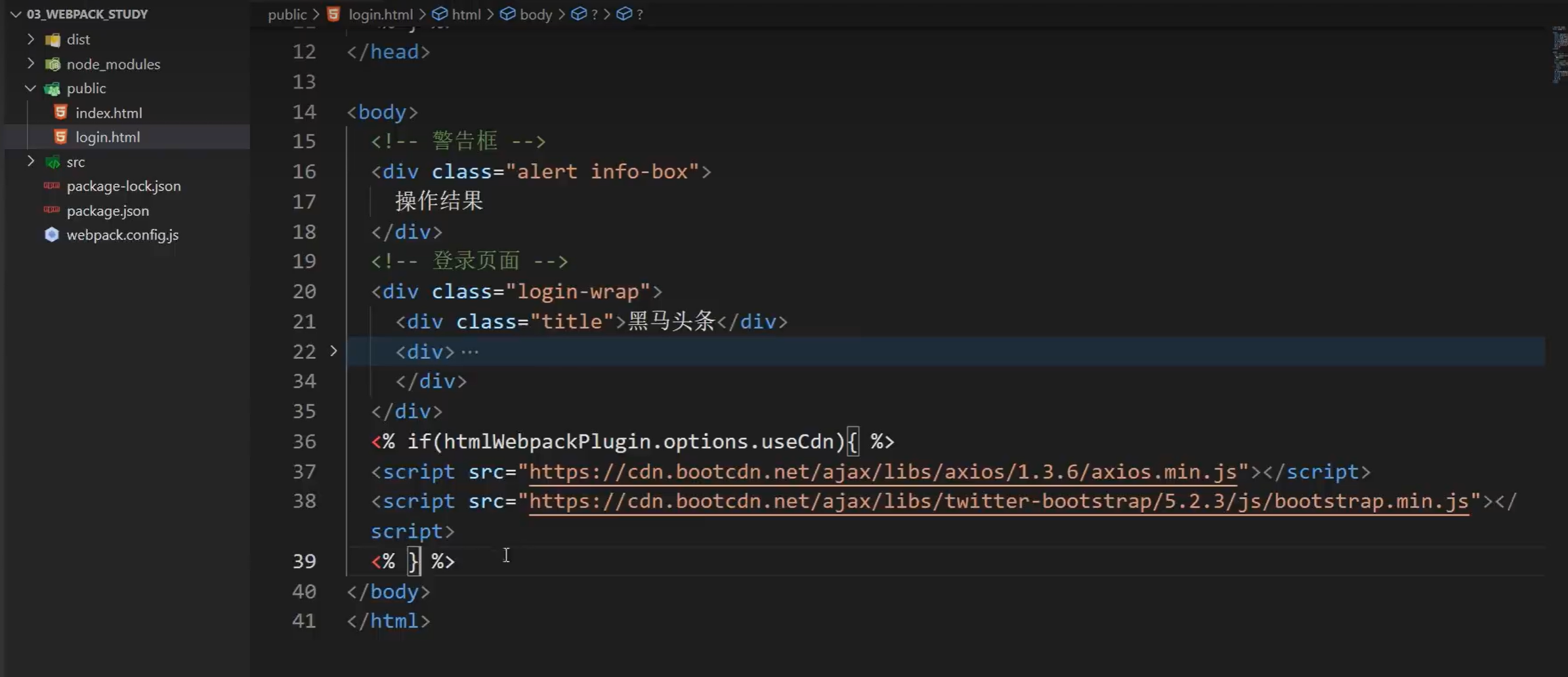The width and height of the screenshot is (1568, 677).
Task: Click the 黑马头条 title text
Action: tap(671, 321)
